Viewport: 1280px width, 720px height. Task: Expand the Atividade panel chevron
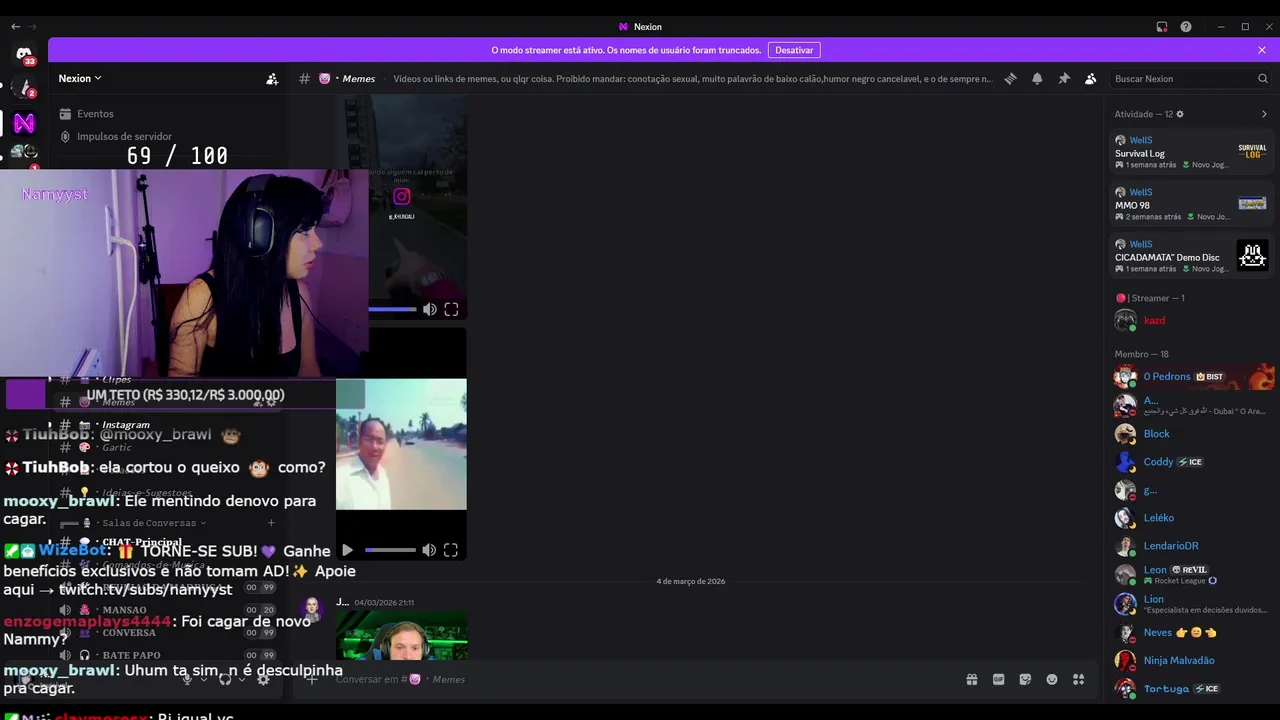pyautogui.click(x=1264, y=114)
